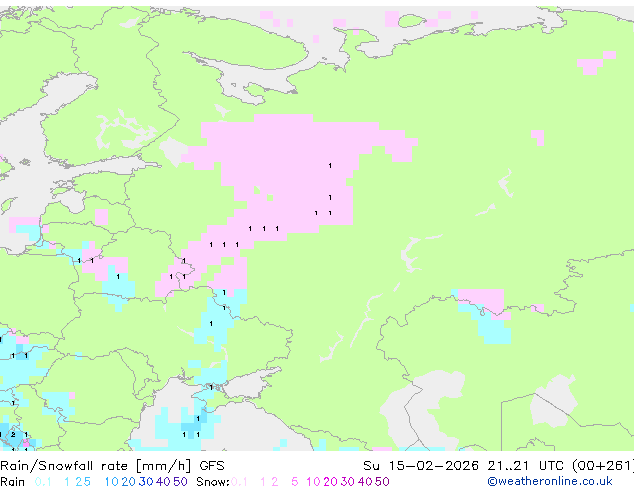Click the Rain legend value 10

point(111,482)
